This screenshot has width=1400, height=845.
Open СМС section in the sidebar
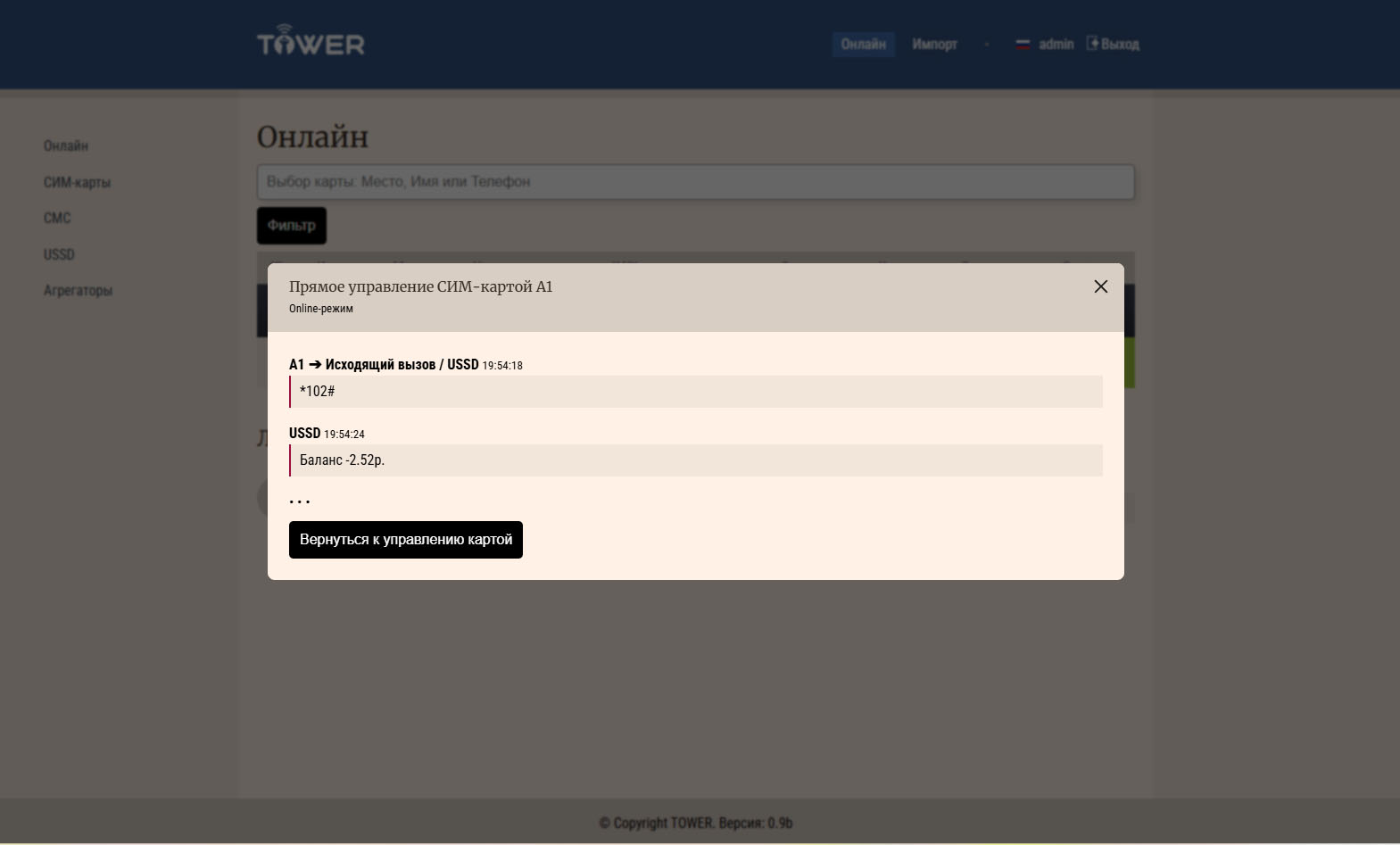coord(57,218)
